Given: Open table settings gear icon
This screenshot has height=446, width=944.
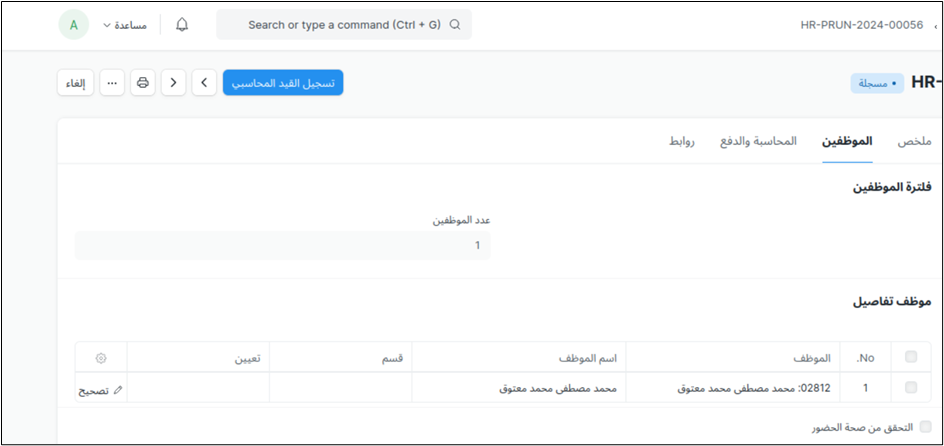Looking at the screenshot, I should pyautogui.click(x=101, y=358).
